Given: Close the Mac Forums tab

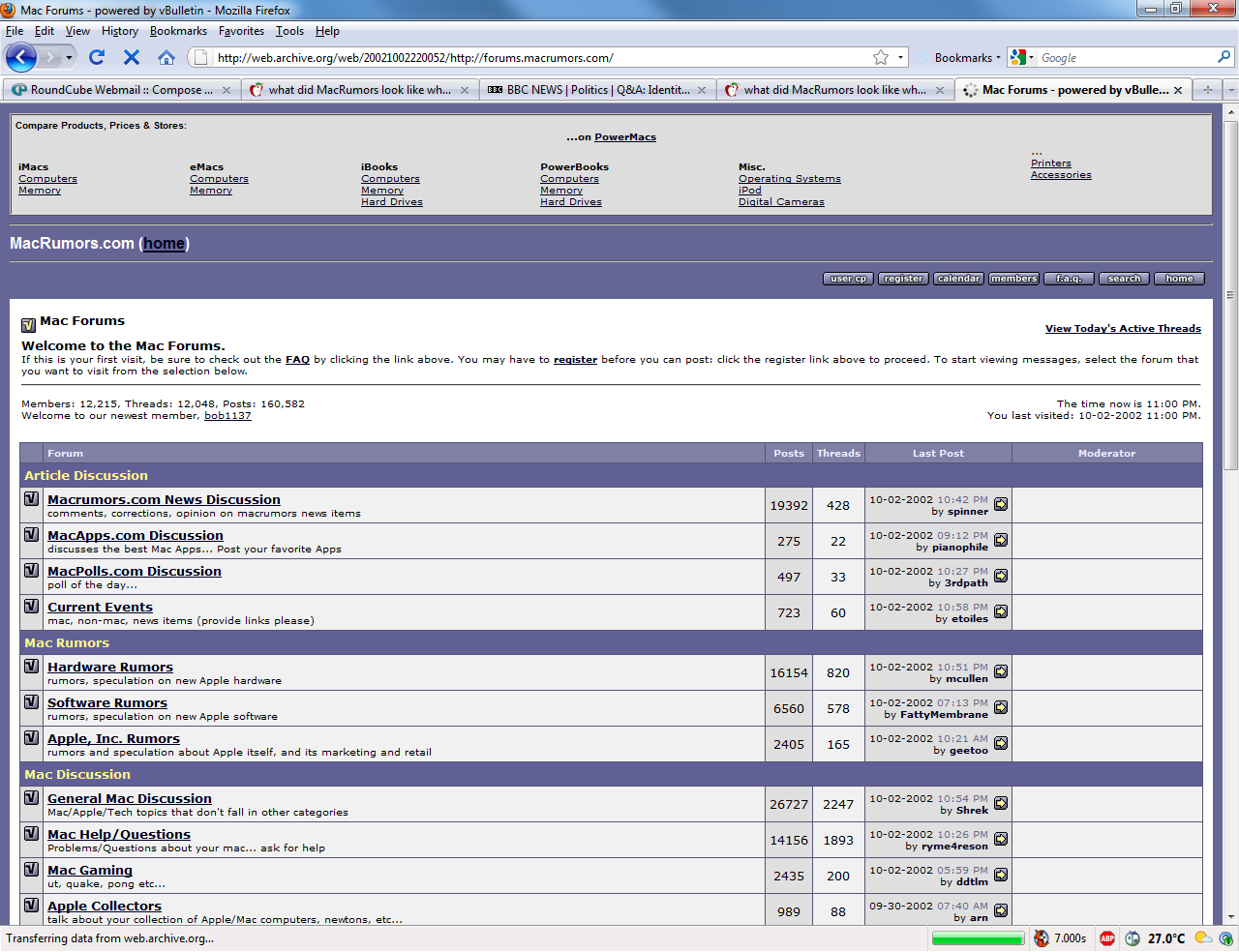Looking at the screenshot, I should [x=1178, y=90].
